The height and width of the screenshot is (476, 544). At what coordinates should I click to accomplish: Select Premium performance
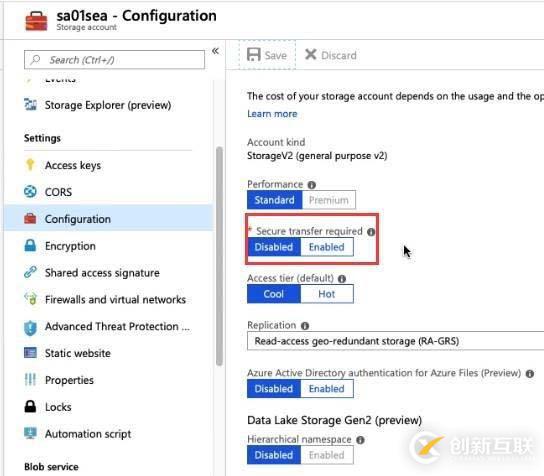(x=329, y=200)
